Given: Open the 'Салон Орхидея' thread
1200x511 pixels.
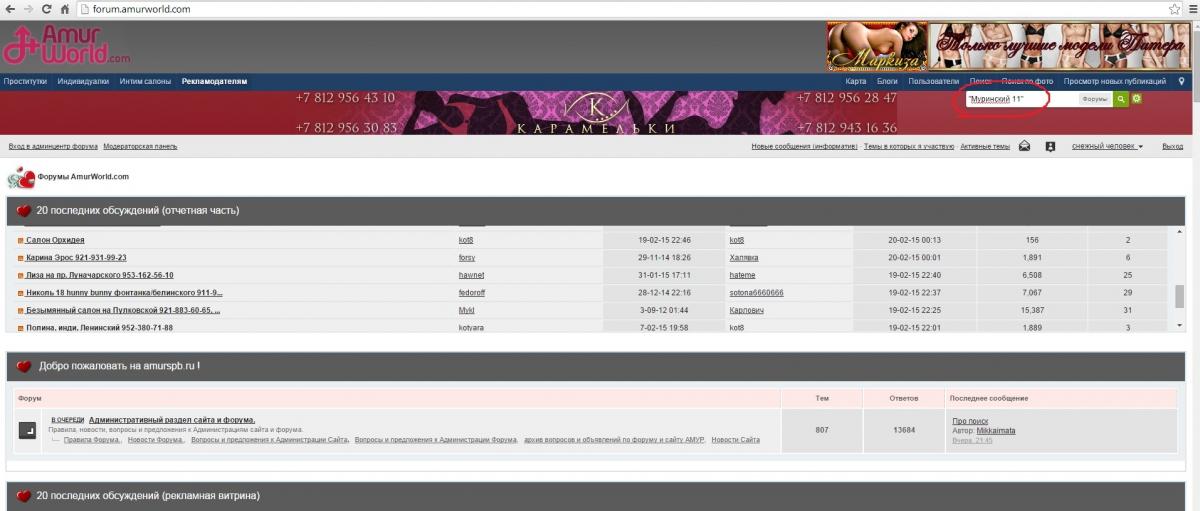Looking at the screenshot, I should pos(55,240).
